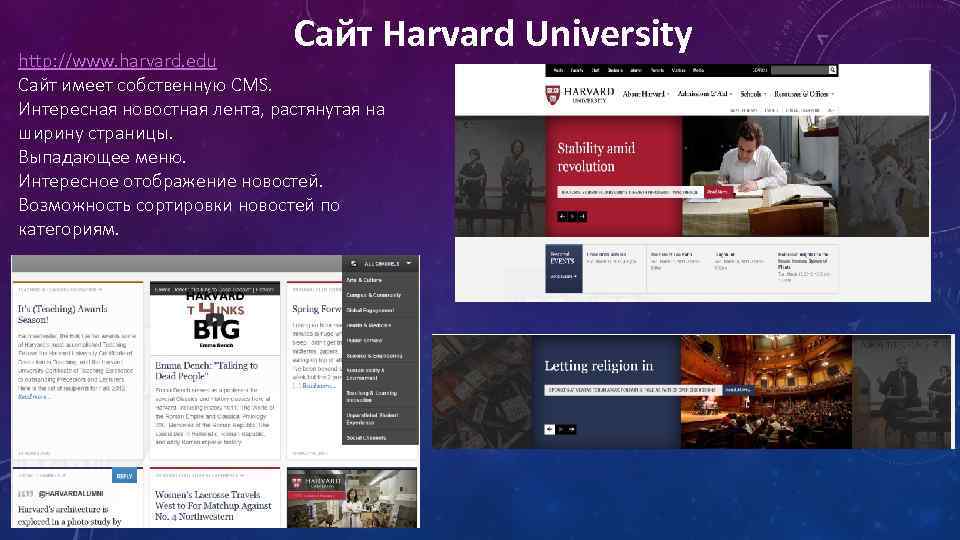Viewport: 960px width, 540px height.
Task: Open the Spring Forward article title
Action: (x=317, y=309)
